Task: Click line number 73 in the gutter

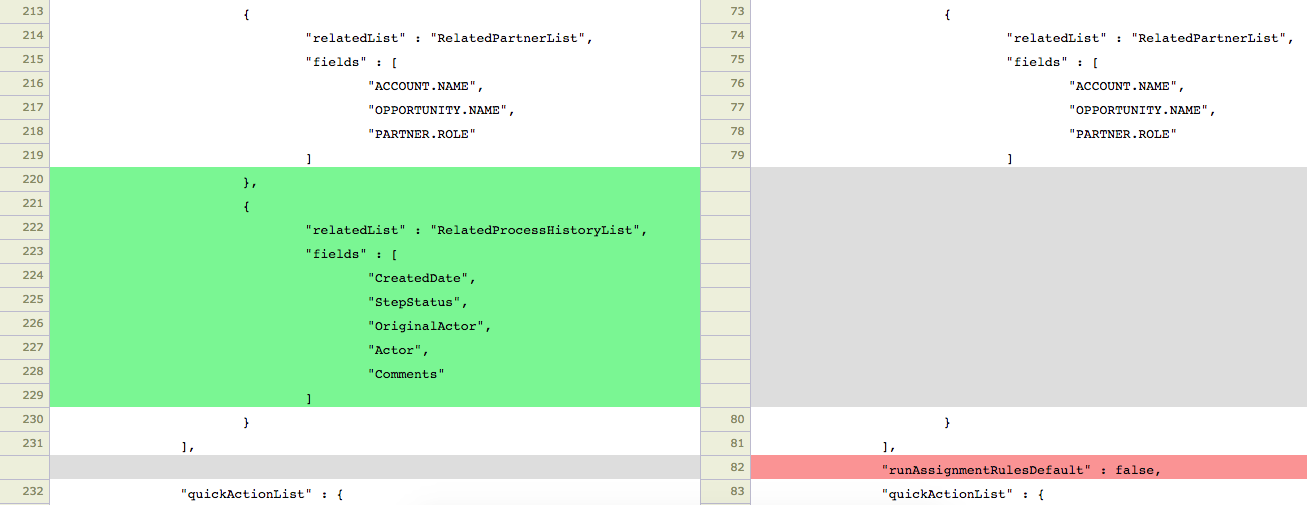Action: tap(738, 11)
